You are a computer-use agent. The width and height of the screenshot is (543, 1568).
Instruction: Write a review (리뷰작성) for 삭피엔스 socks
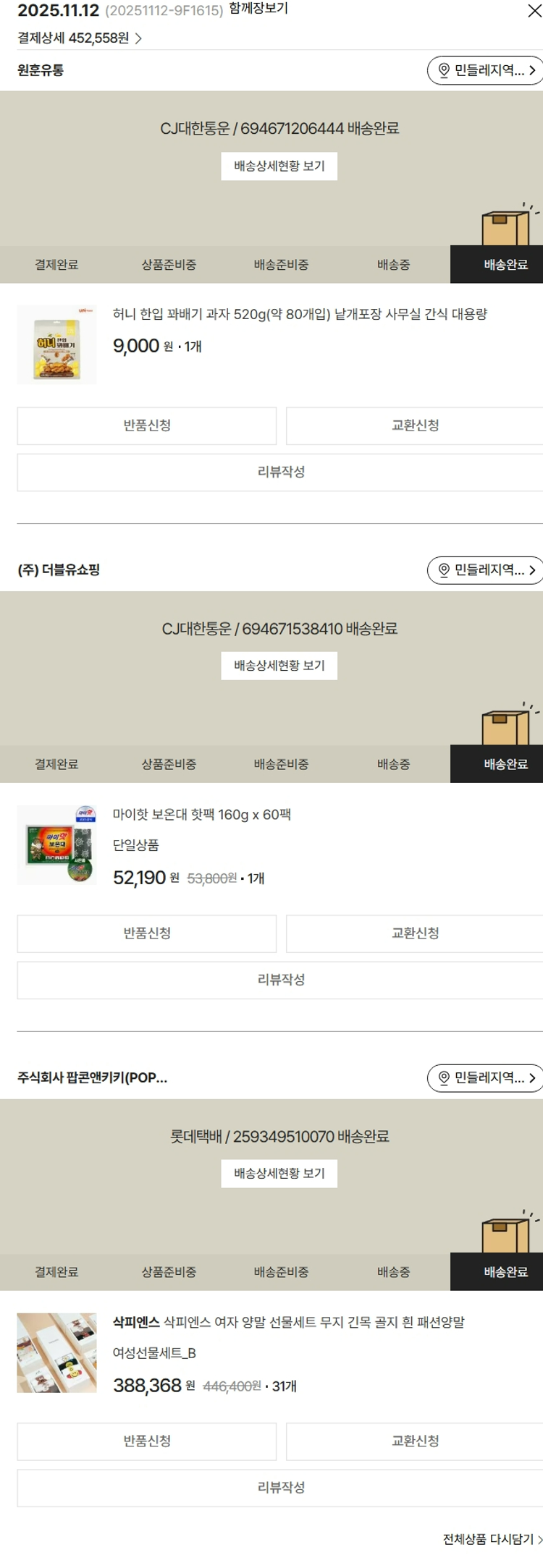281,1488
